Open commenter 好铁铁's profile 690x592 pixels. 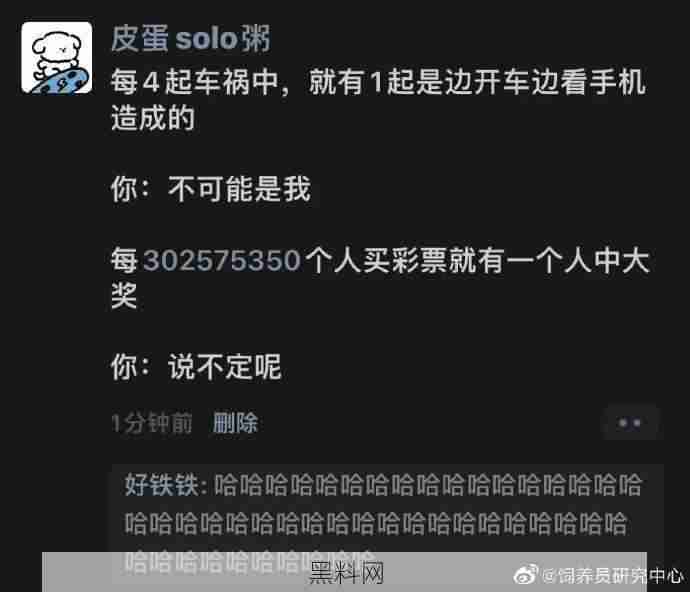point(161,485)
